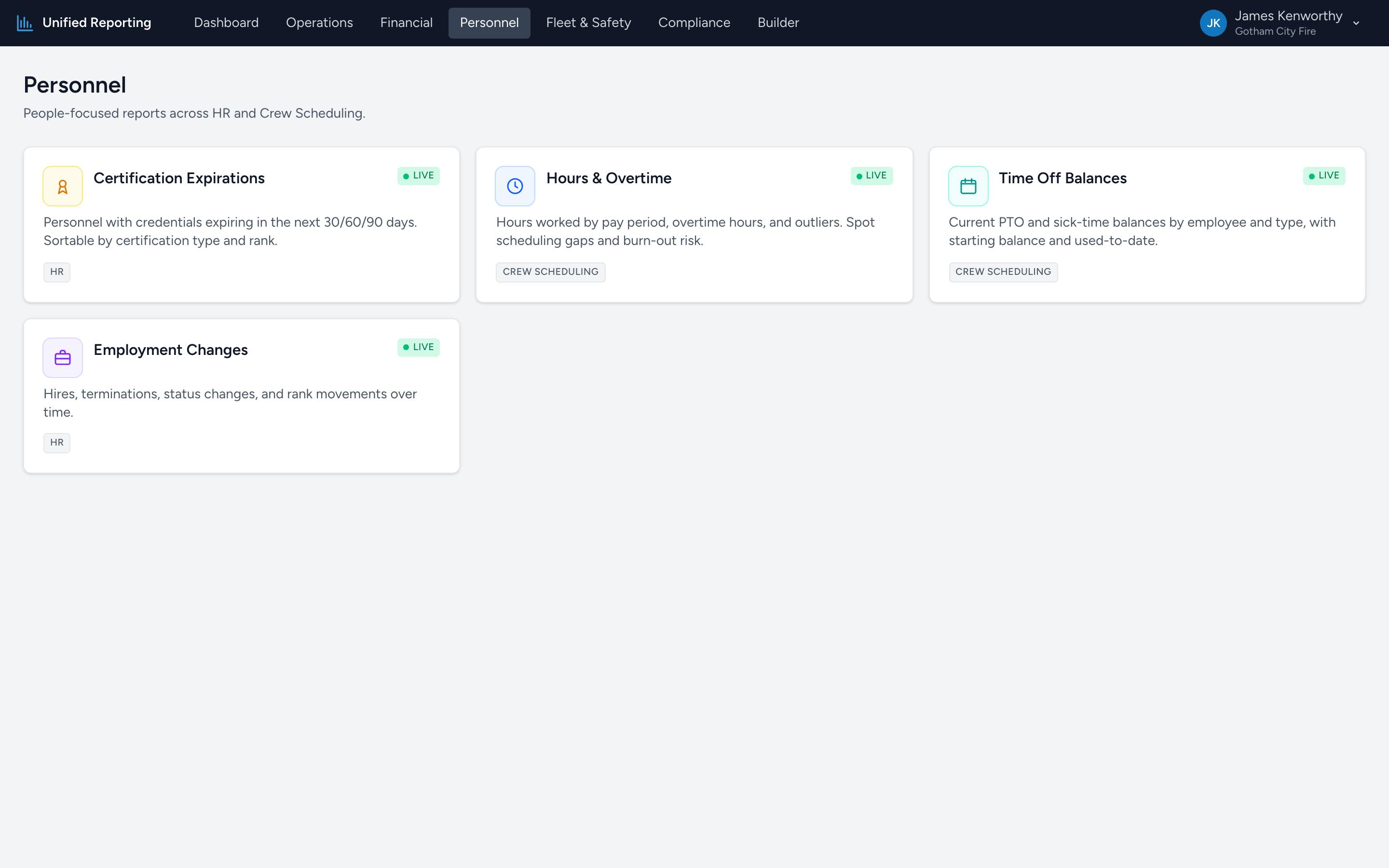This screenshot has width=1389, height=868.
Task: Click the LIVE badge on Time Off Balances
Action: (x=1324, y=176)
